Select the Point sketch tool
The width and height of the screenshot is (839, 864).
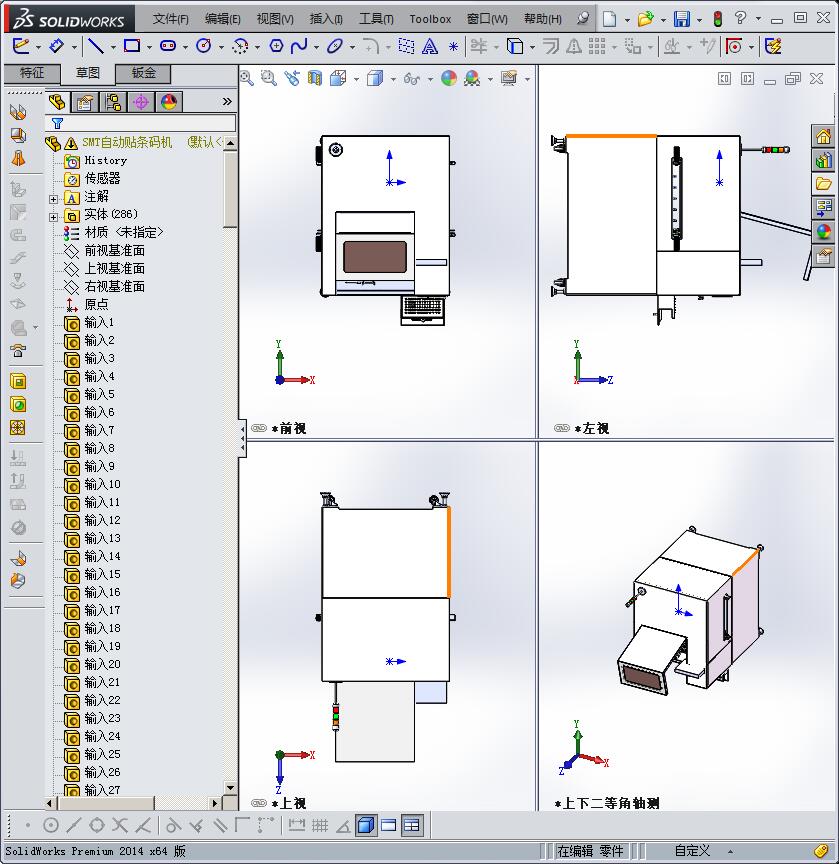453,47
